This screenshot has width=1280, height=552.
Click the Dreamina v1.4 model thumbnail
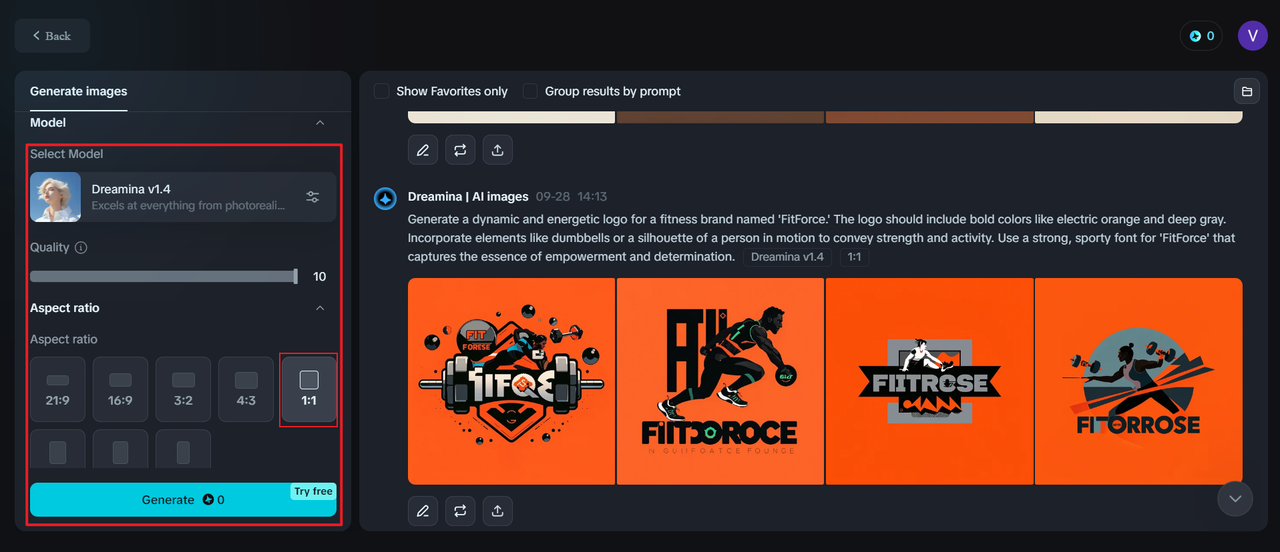(x=55, y=197)
